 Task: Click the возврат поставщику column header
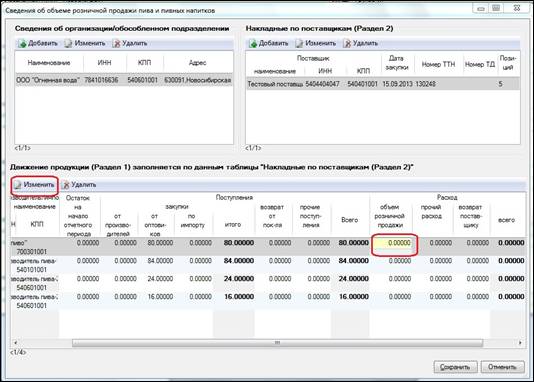click(470, 216)
